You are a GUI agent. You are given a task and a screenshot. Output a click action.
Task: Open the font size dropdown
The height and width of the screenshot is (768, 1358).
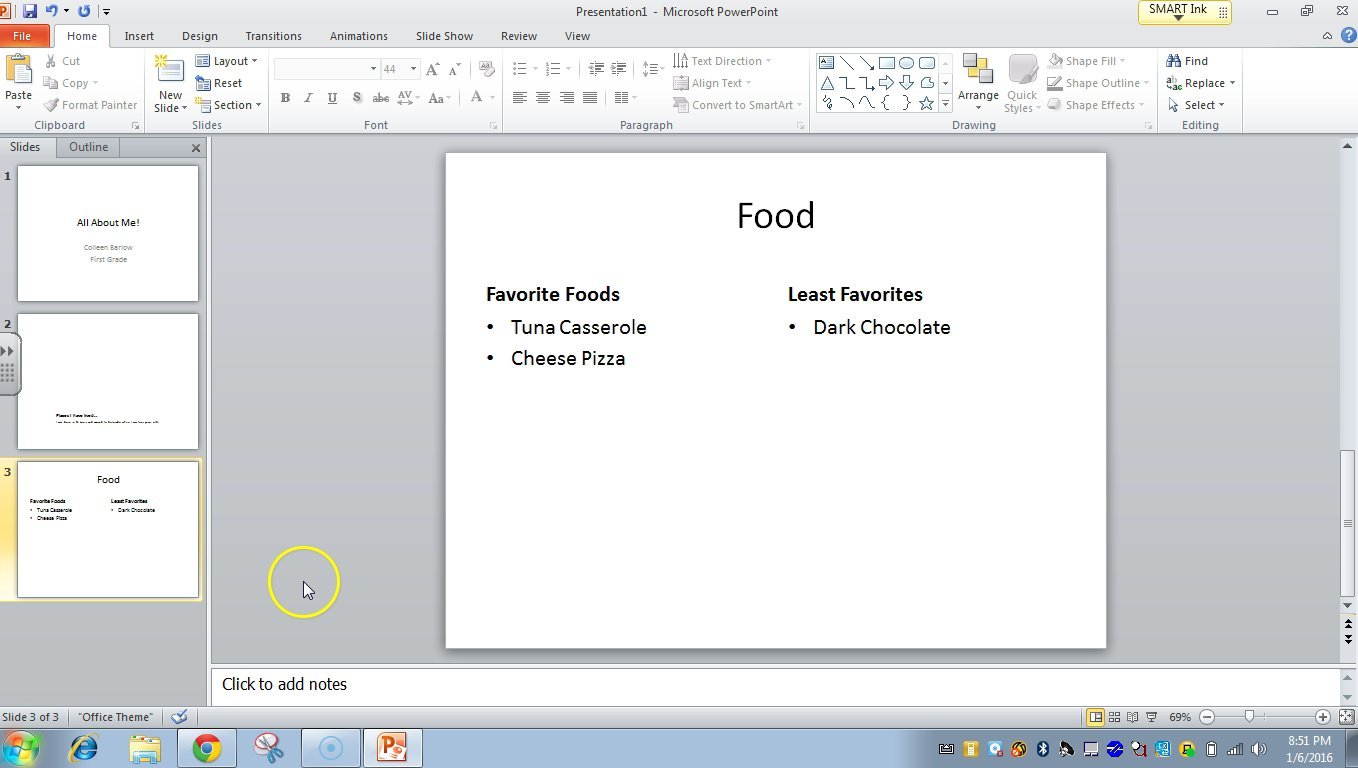click(x=411, y=68)
